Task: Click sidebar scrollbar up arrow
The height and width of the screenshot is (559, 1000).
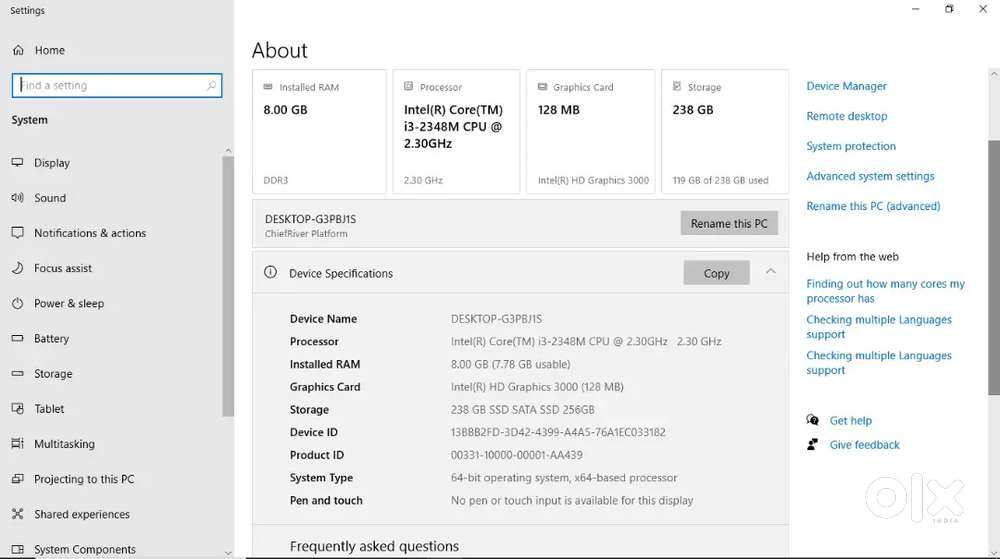Action: click(228, 150)
